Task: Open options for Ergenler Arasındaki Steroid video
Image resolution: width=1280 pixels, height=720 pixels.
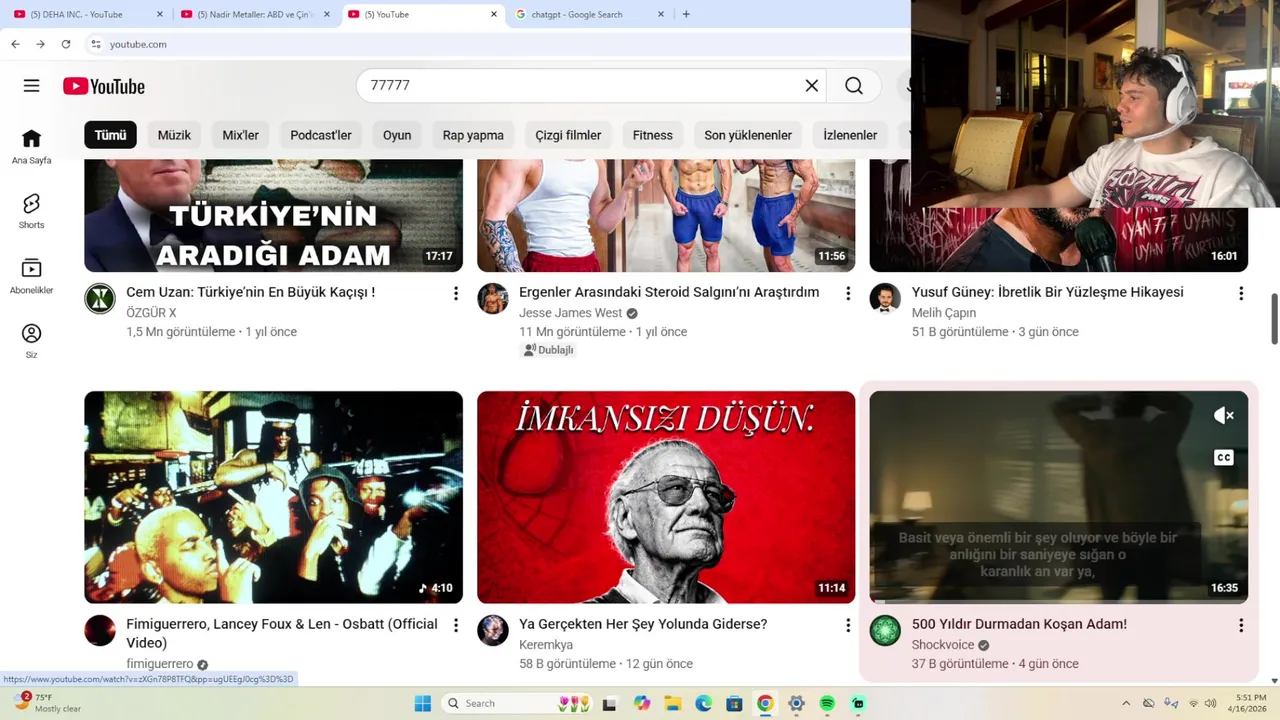Action: click(848, 293)
